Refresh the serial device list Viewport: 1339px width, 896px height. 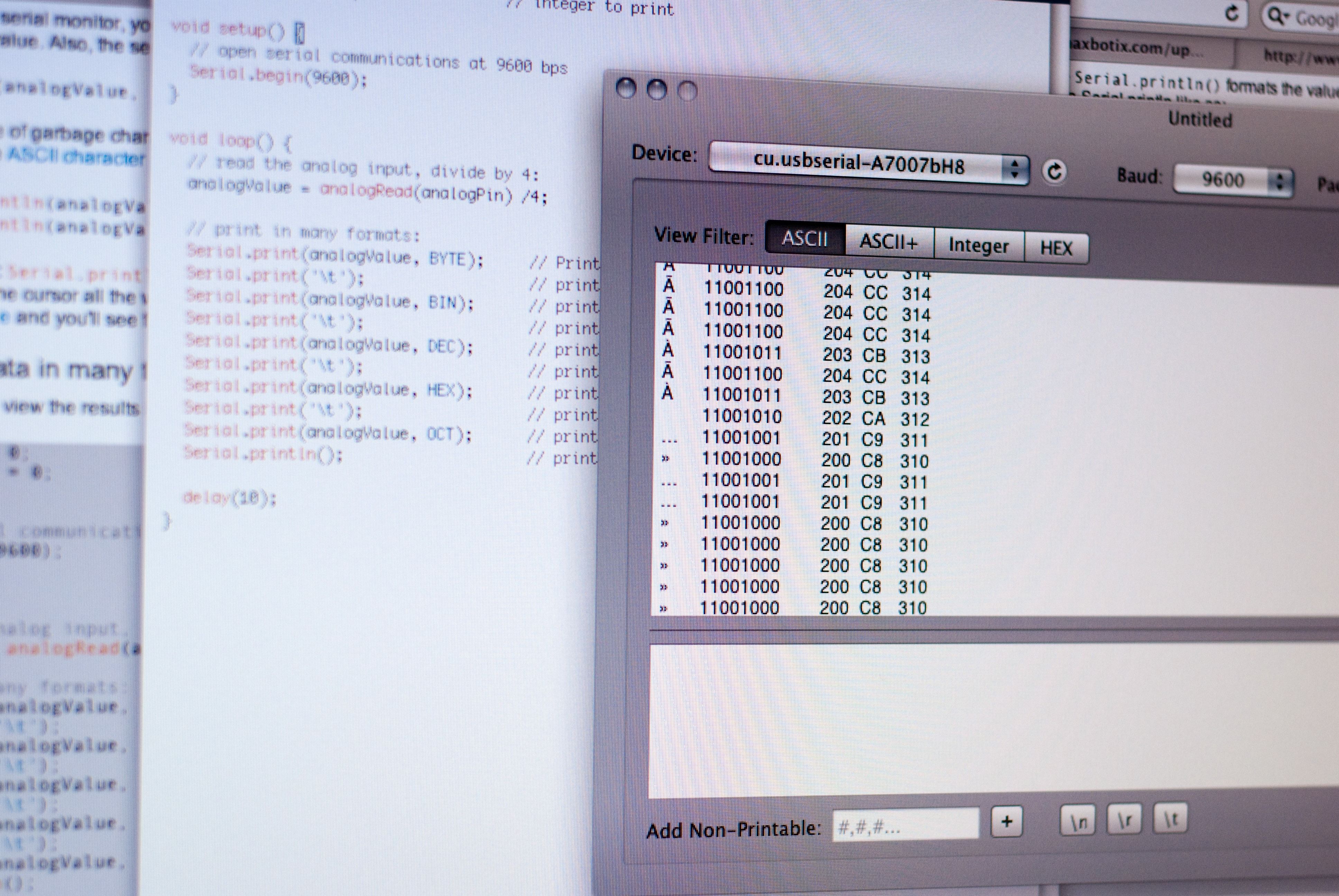coord(1054,171)
